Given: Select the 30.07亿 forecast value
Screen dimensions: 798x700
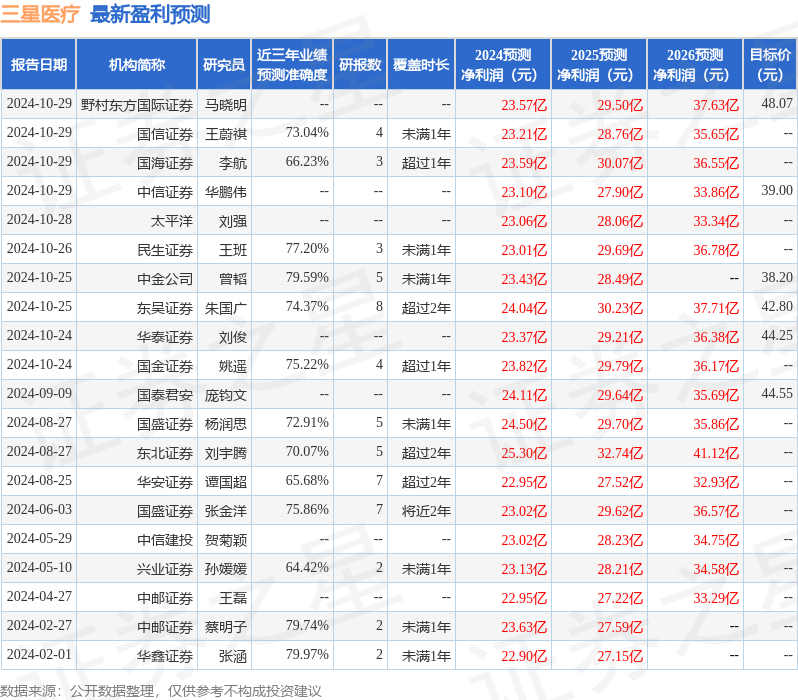Looking at the screenshot, I should [620, 163].
